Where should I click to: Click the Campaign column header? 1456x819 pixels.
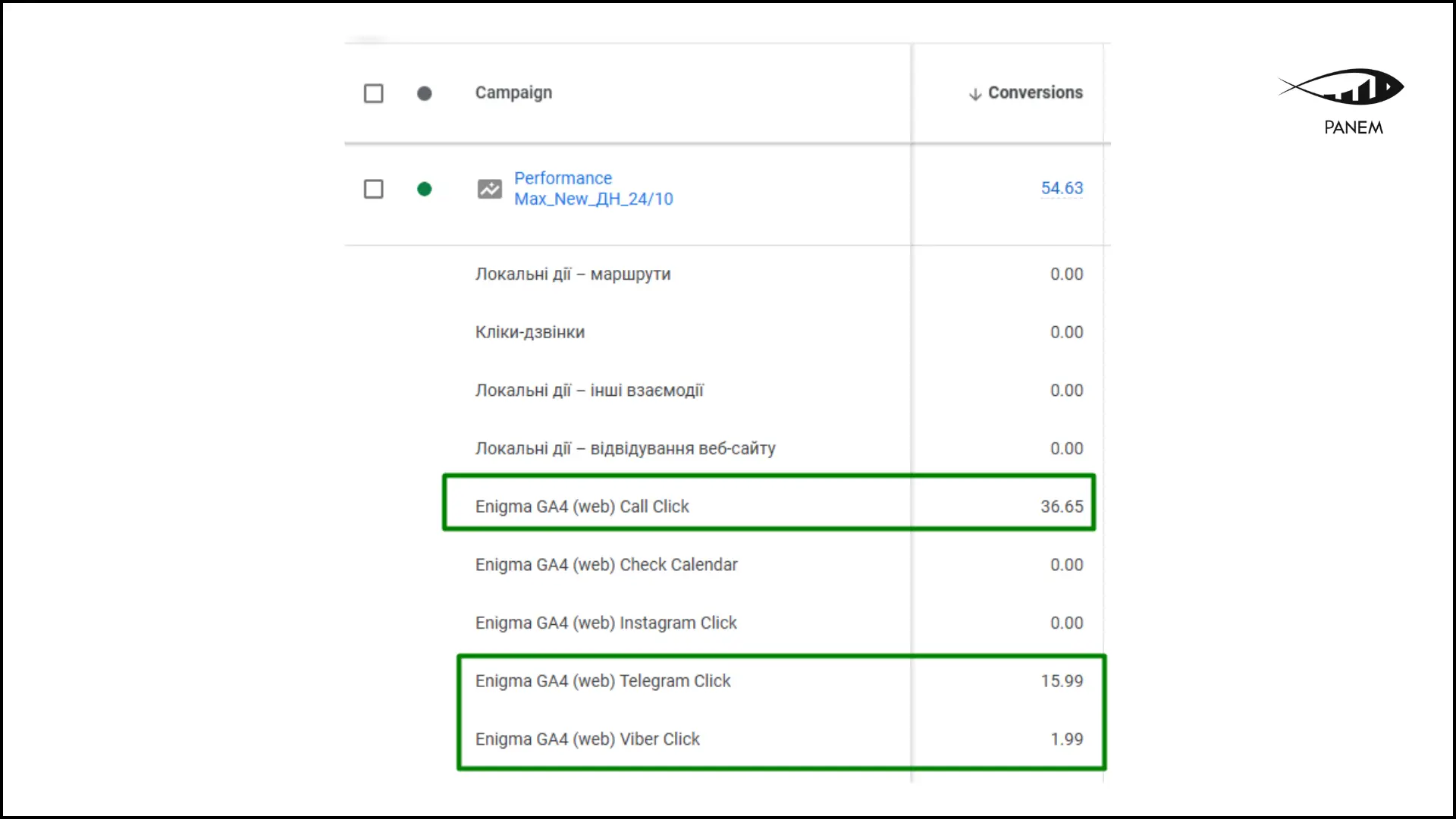[513, 93]
